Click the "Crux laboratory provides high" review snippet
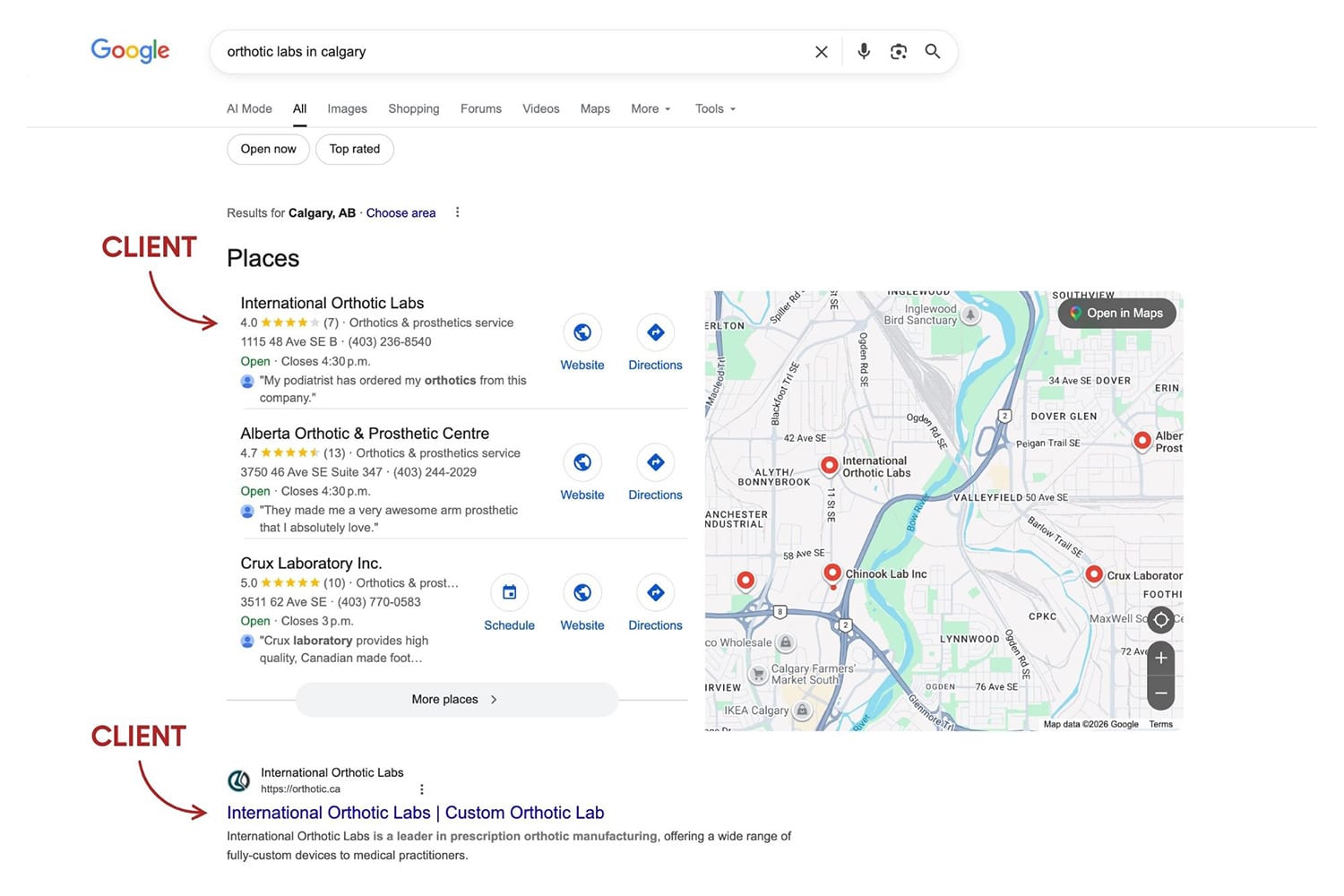Screen dimensions: 1344x896 [x=344, y=650]
